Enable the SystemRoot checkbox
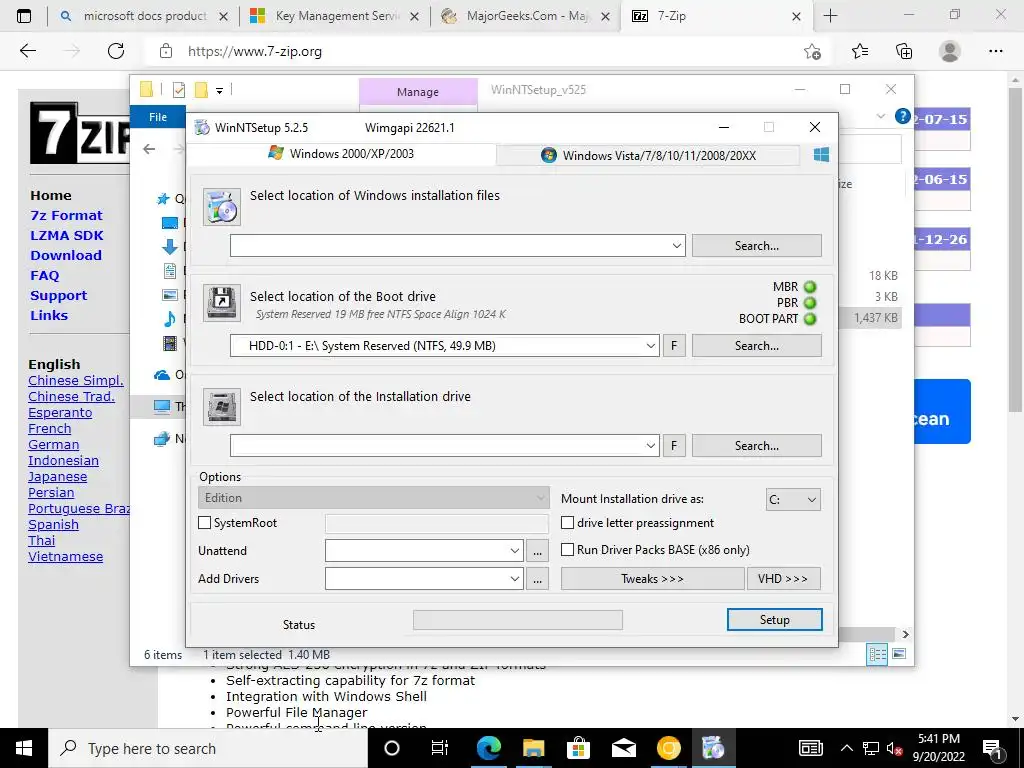Screen dimensions: 1024x768 coord(204,522)
